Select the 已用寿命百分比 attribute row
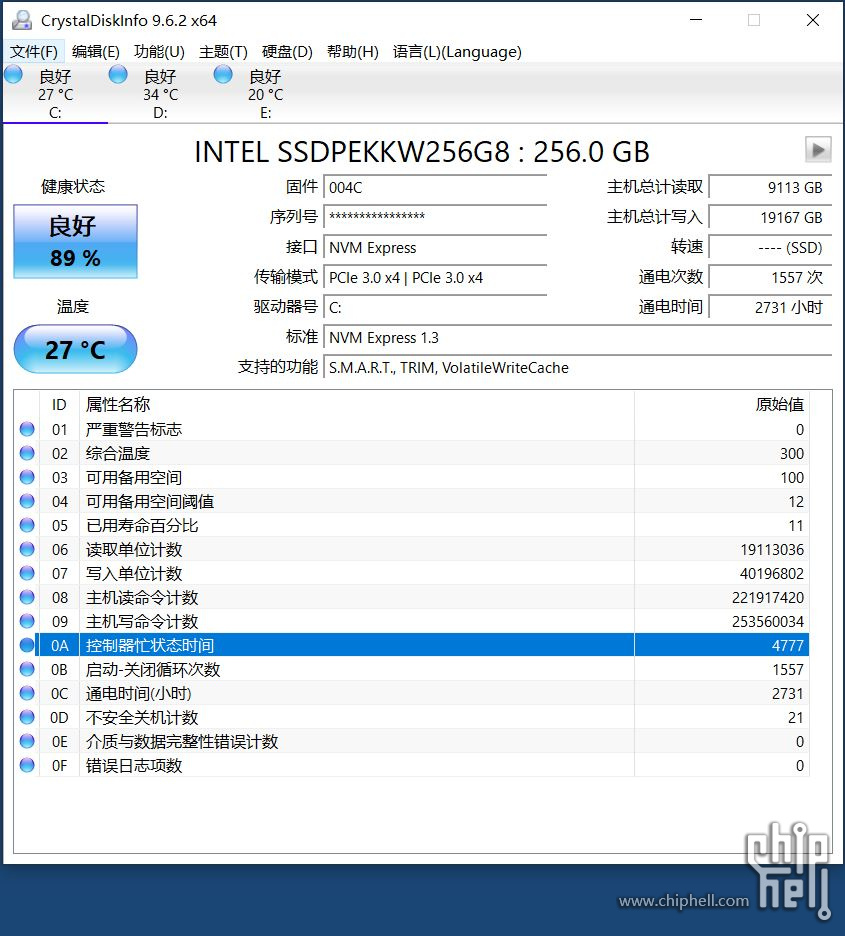Image resolution: width=845 pixels, height=936 pixels. (x=412, y=525)
